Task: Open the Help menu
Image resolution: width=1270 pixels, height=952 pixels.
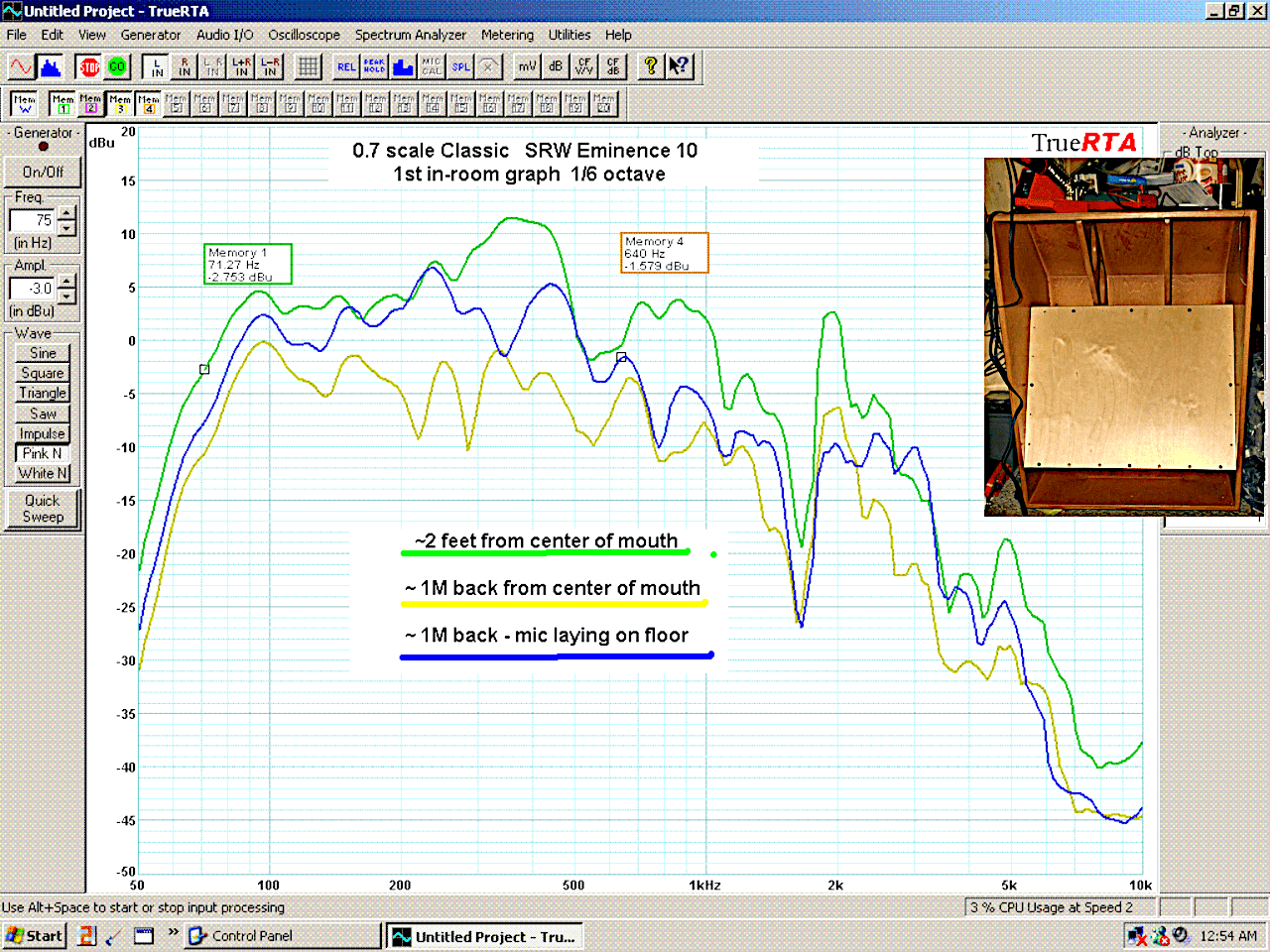Action: point(618,35)
